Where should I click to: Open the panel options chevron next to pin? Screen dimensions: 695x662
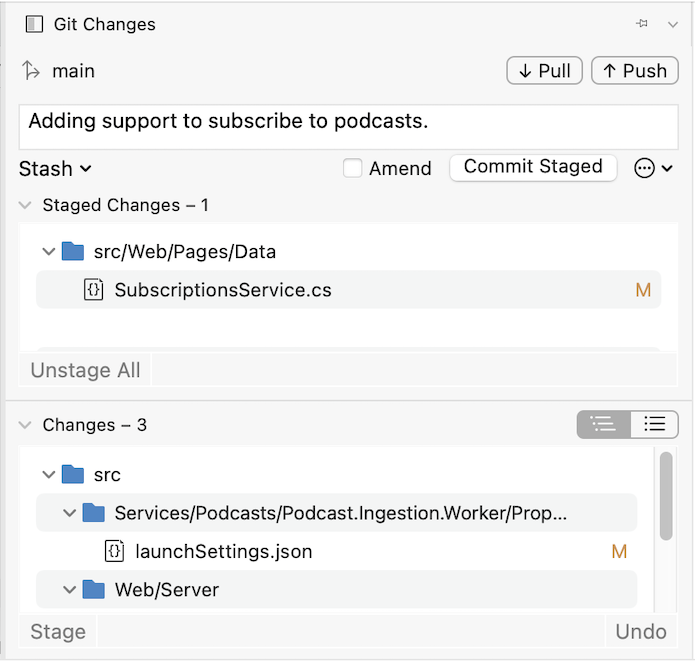click(x=672, y=24)
